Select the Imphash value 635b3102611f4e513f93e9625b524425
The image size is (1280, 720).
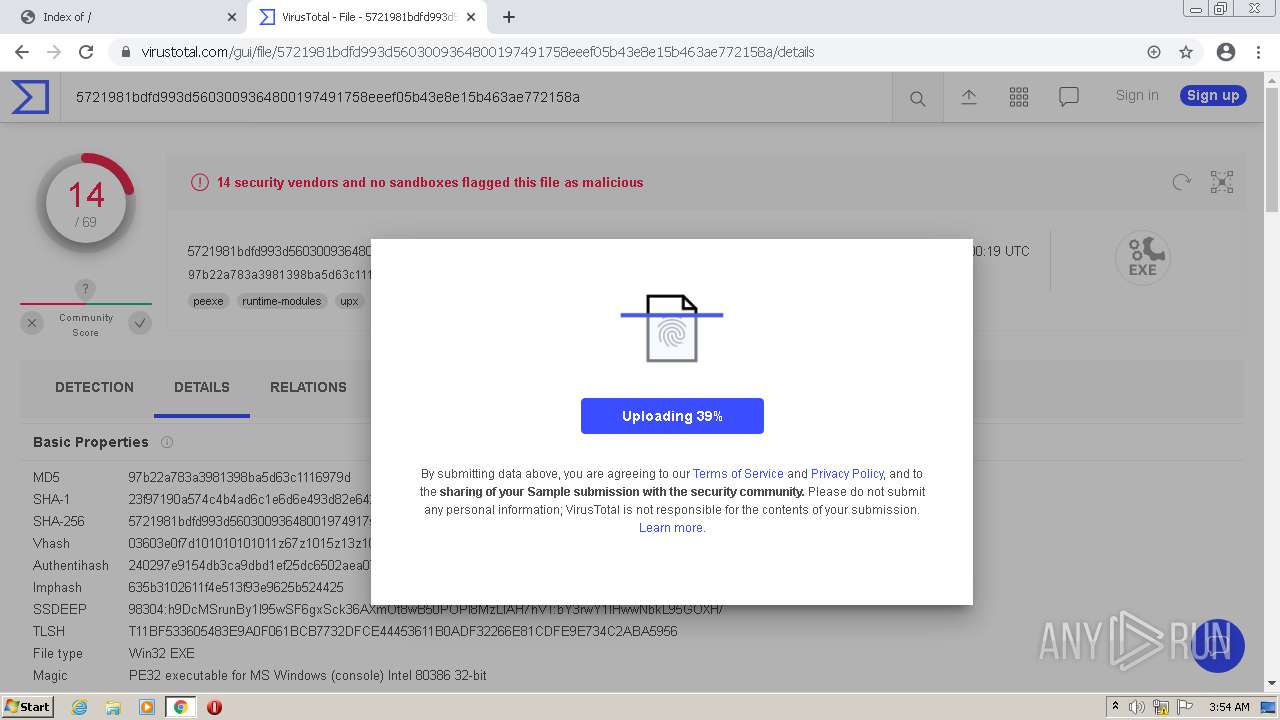point(236,587)
